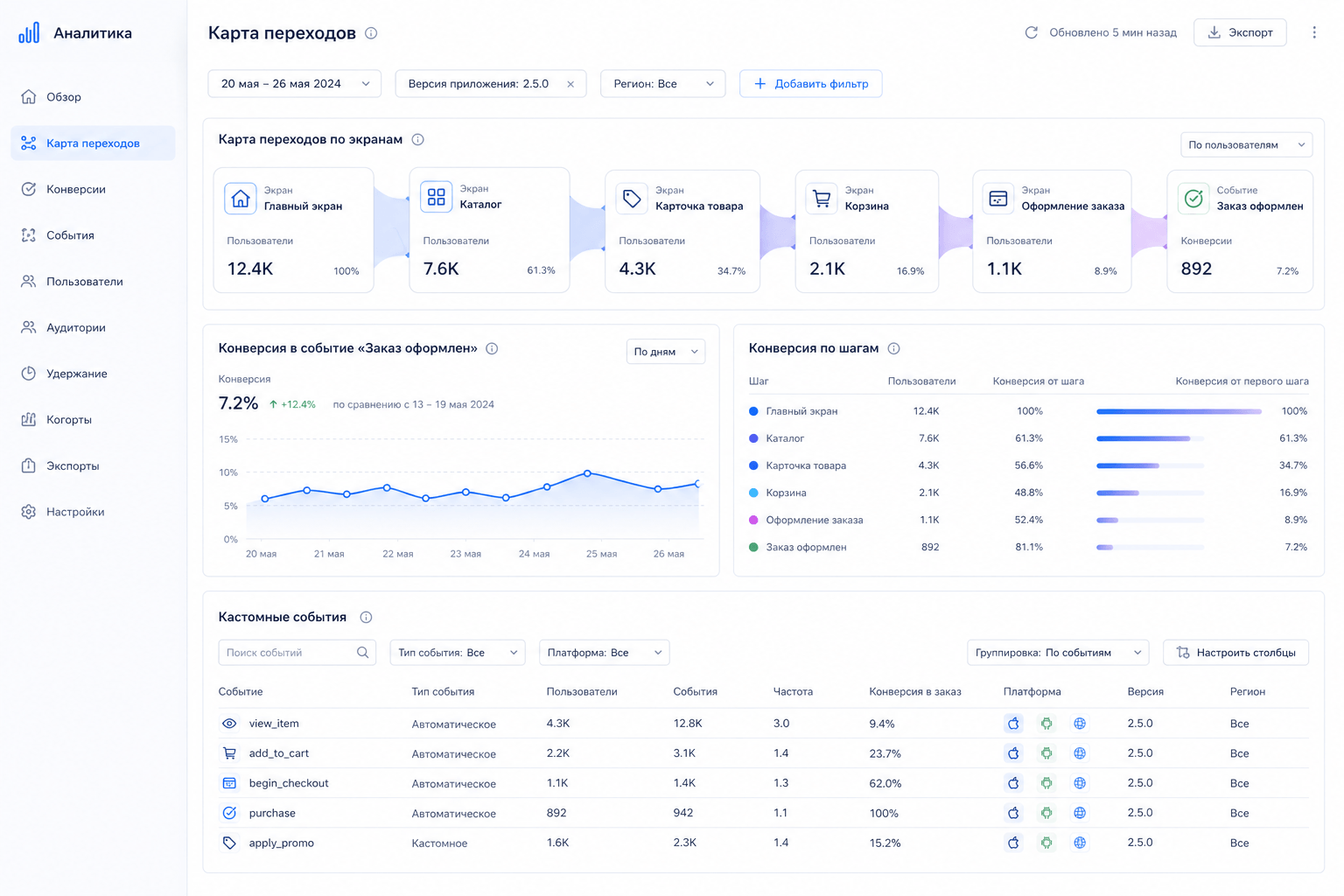
Task: Go to Конверсии in the sidebar
Action: (x=76, y=189)
